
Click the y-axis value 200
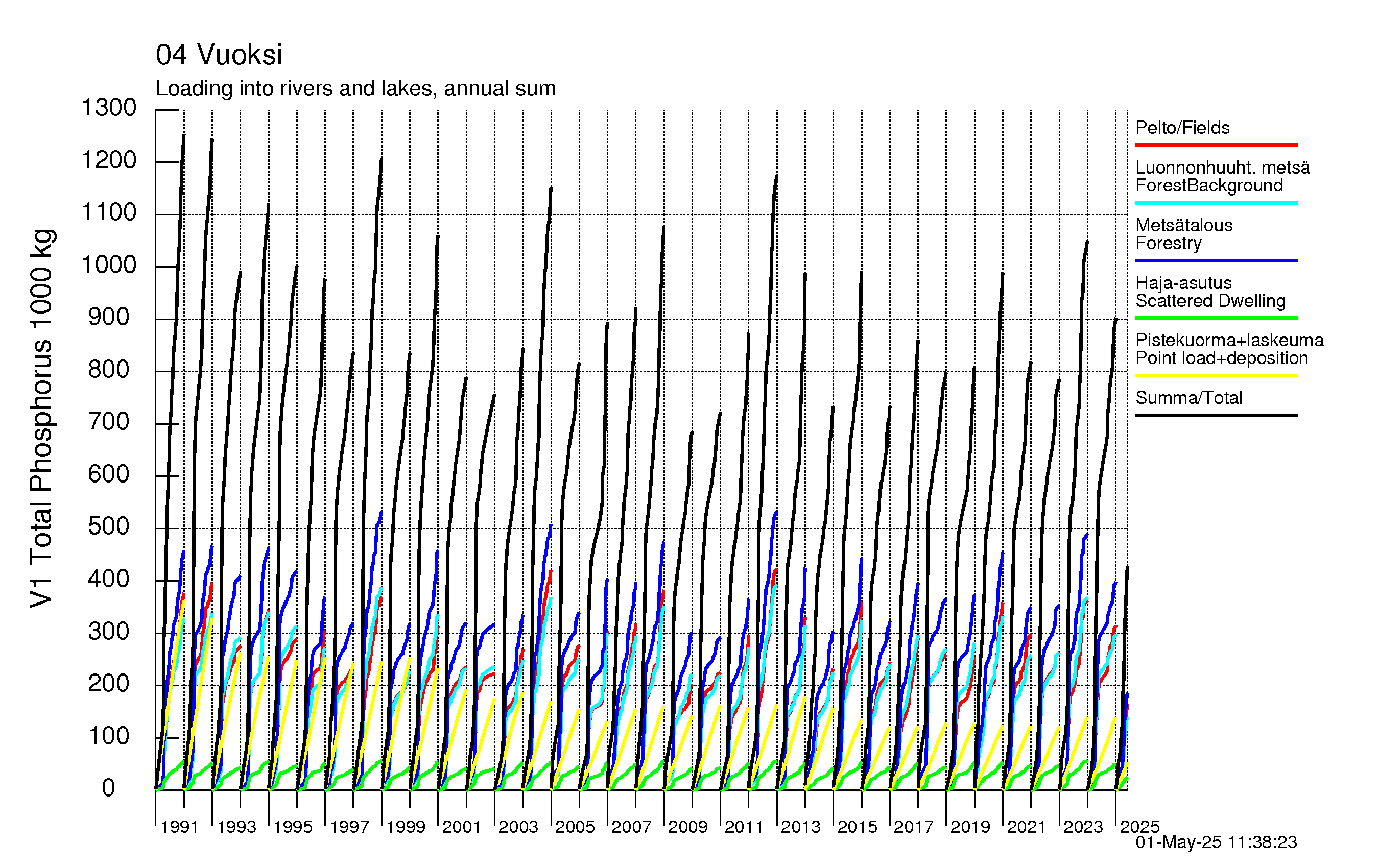pos(109,684)
